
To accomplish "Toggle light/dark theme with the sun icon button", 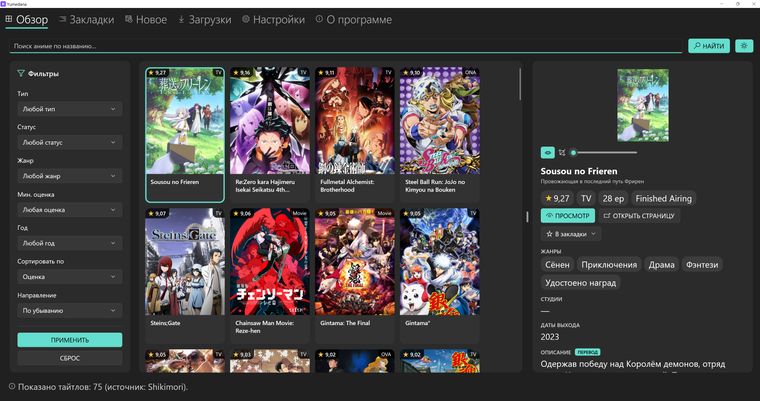I will (744, 46).
